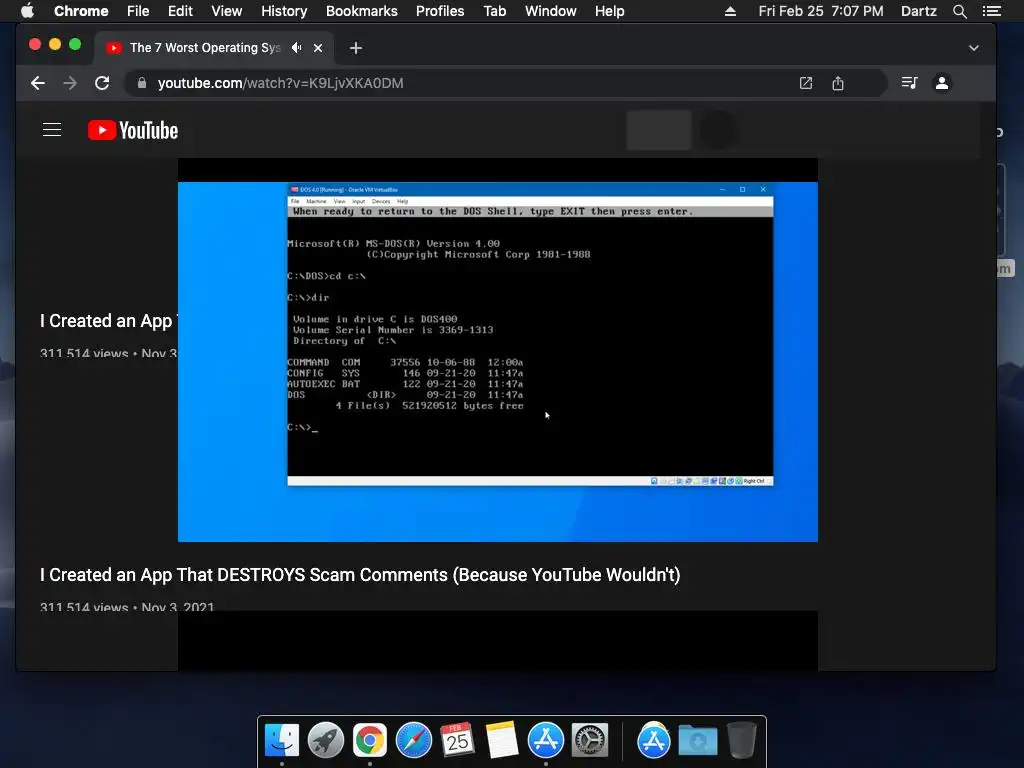Open the History menu

point(284,11)
